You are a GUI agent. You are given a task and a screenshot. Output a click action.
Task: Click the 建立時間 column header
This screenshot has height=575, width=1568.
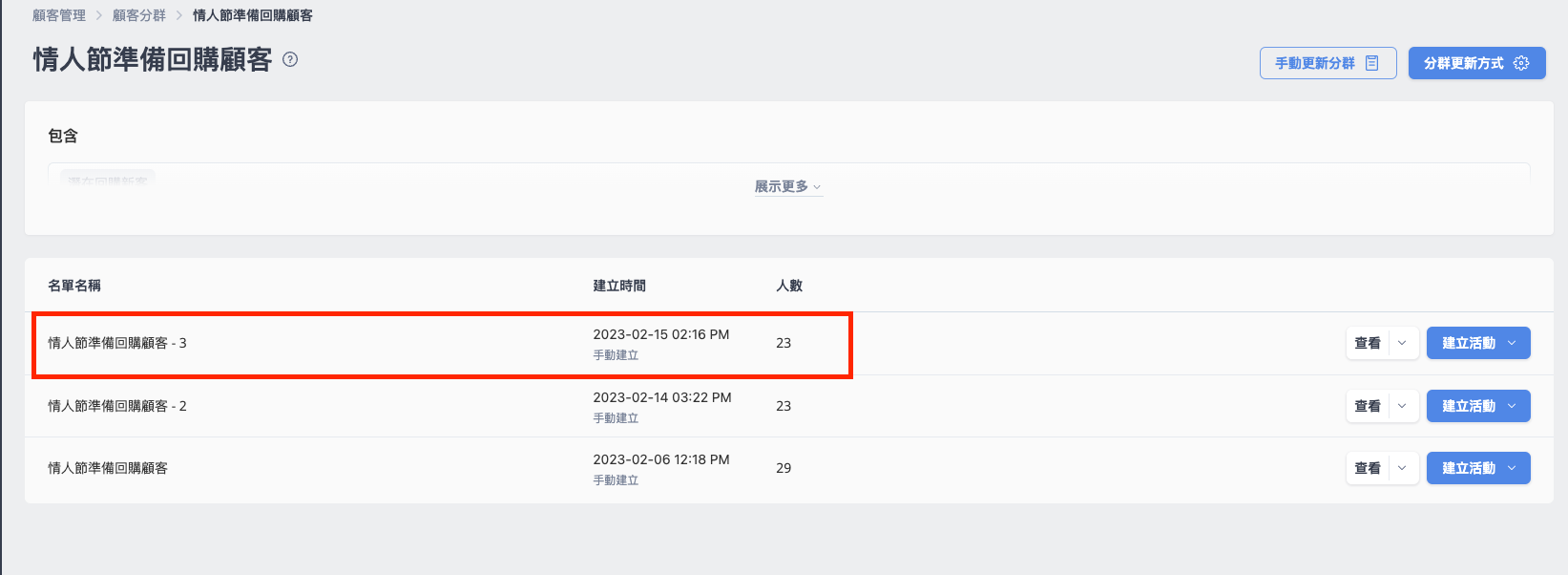click(619, 286)
